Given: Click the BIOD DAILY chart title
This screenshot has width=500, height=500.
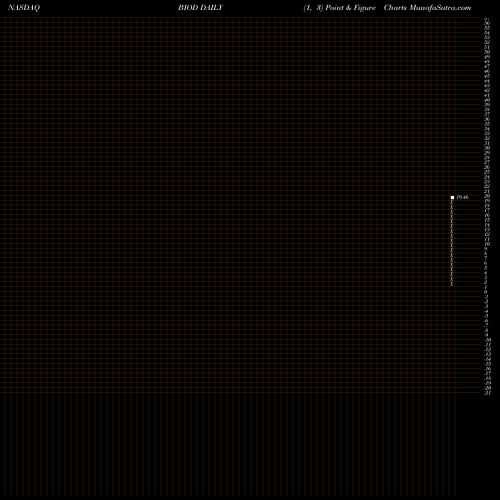Looking at the screenshot, I should point(200,8).
